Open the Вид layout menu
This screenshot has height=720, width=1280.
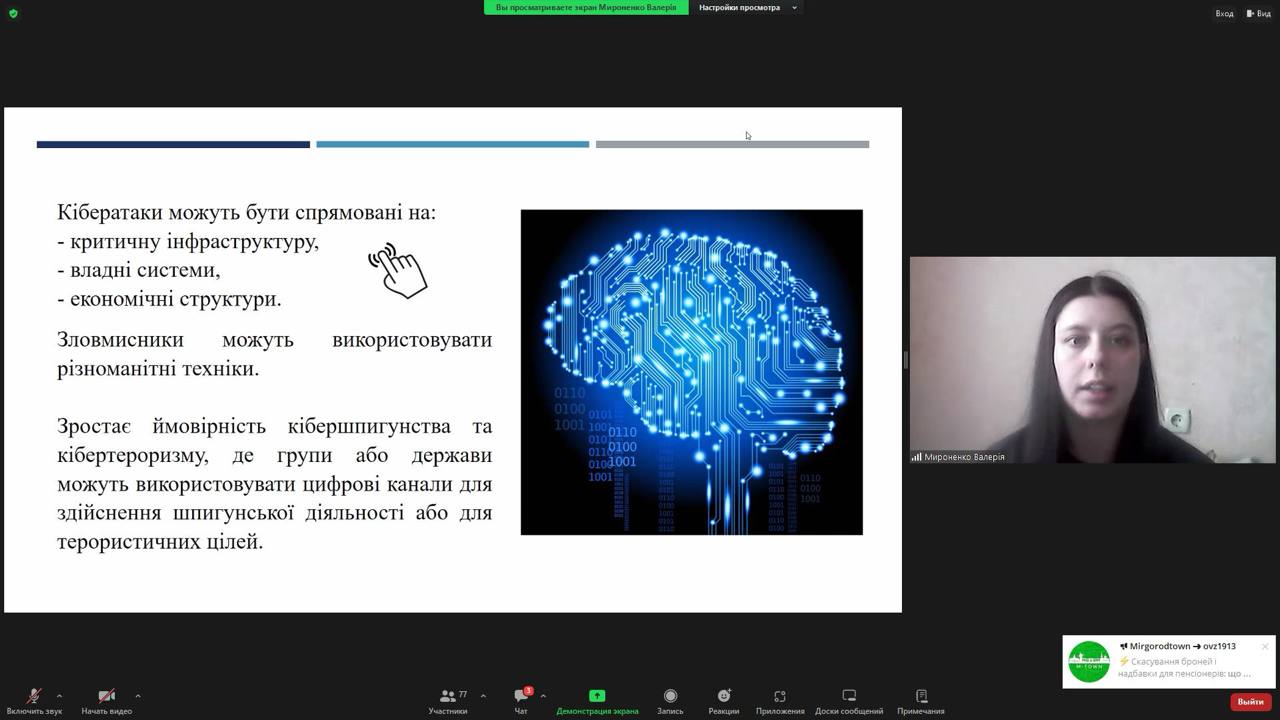(x=1258, y=13)
